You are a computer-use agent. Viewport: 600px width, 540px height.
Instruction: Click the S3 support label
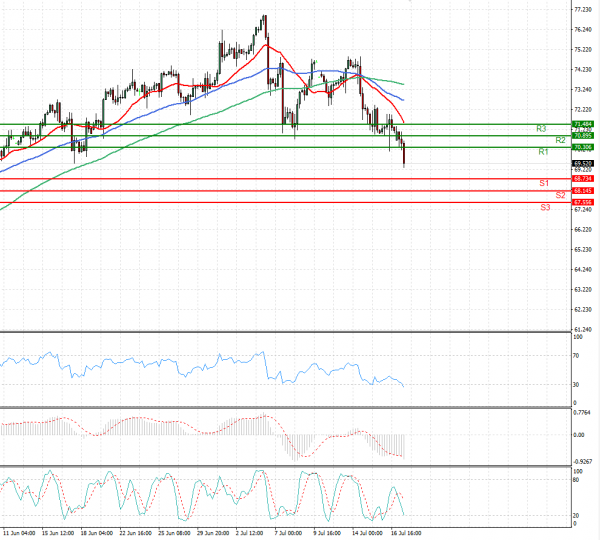(x=545, y=207)
